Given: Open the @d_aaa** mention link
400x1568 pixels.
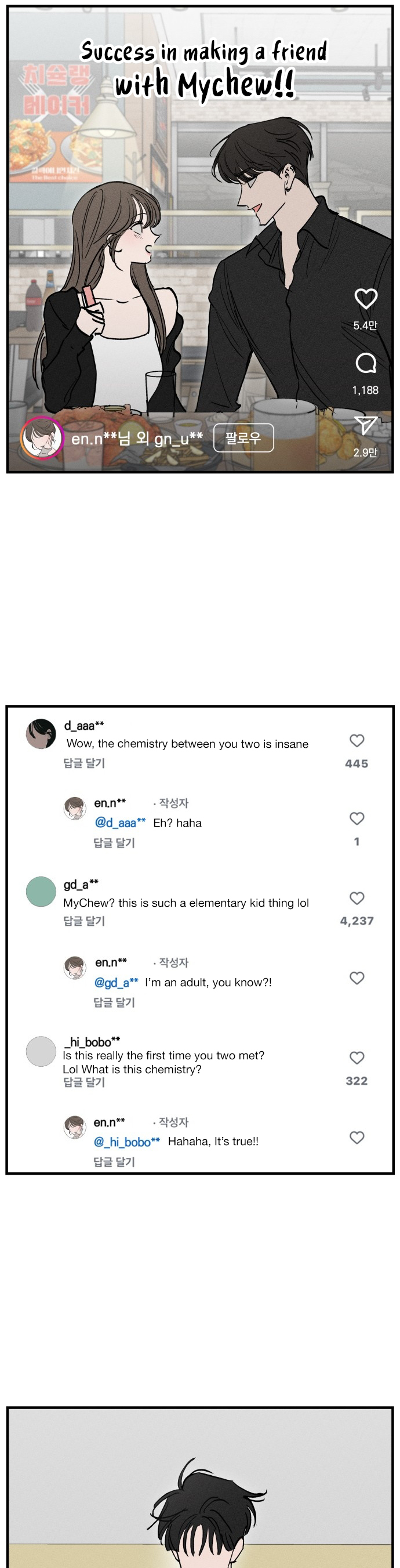Looking at the screenshot, I should click(120, 823).
